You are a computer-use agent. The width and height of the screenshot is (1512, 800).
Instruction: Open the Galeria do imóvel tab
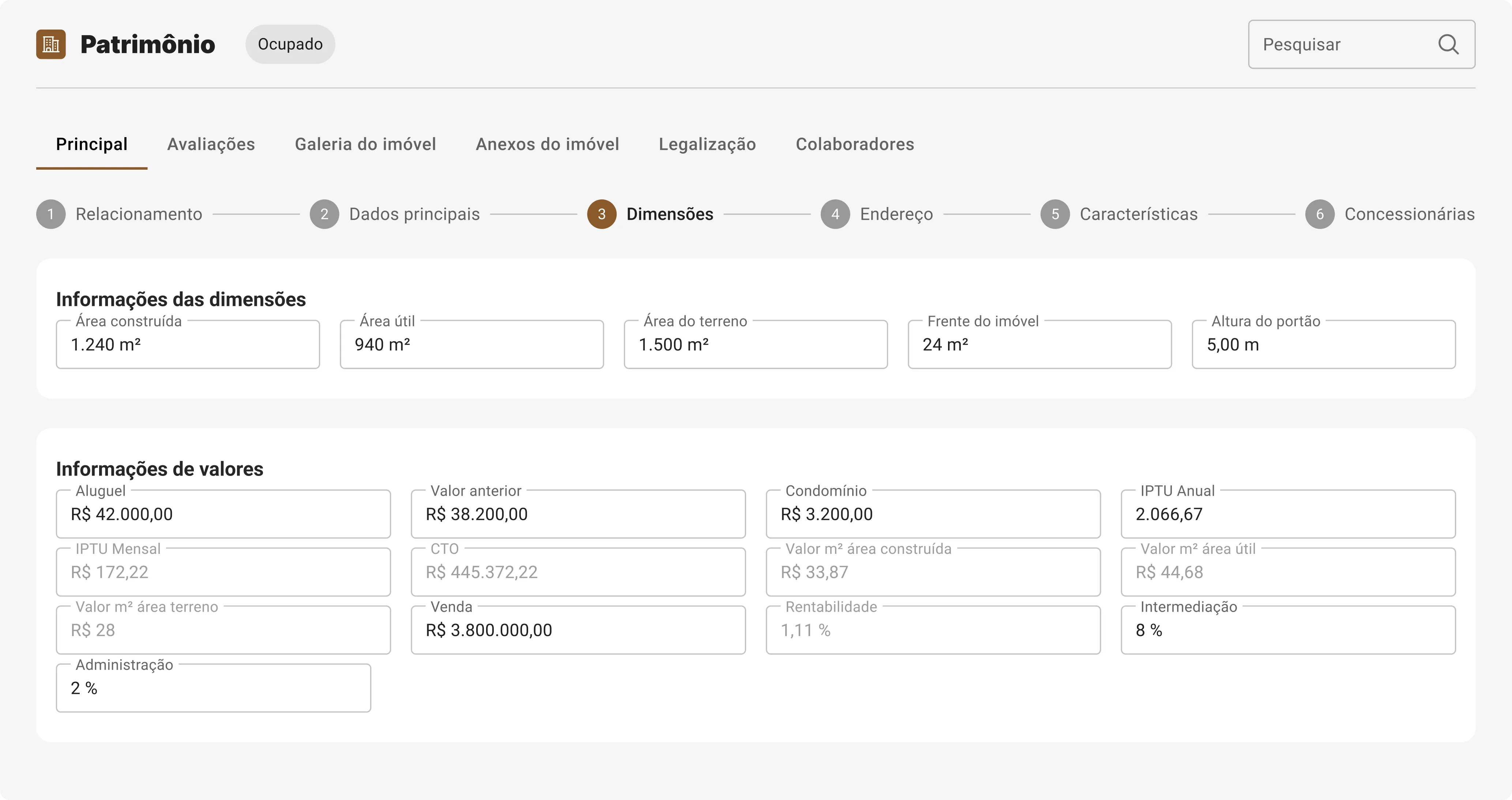365,144
